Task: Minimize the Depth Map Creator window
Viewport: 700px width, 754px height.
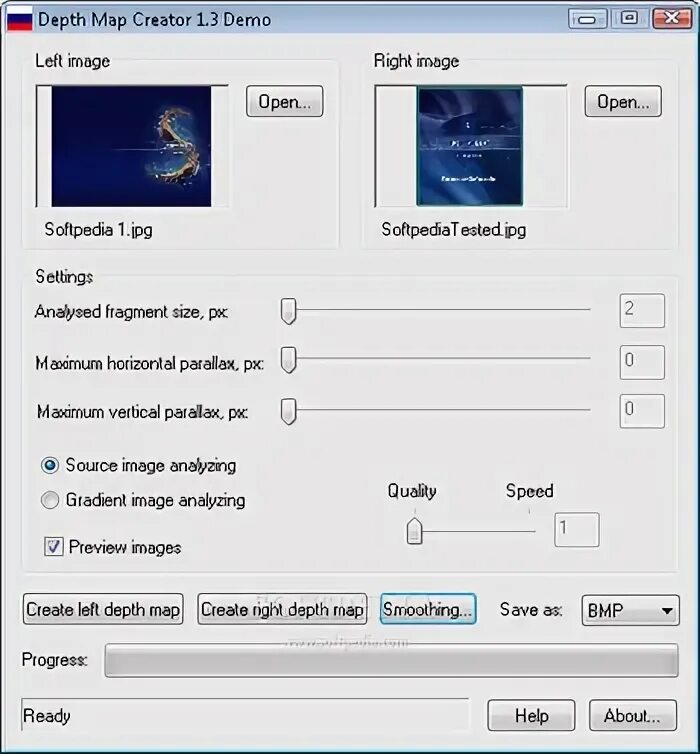Action: click(588, 19)
